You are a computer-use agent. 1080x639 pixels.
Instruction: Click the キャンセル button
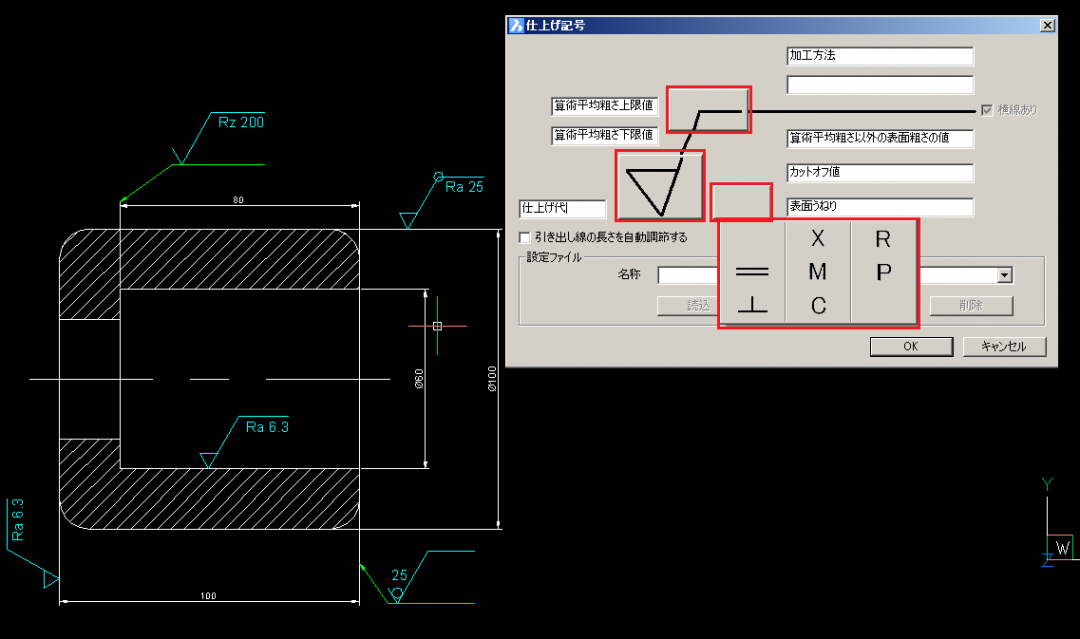[1004, 346]
